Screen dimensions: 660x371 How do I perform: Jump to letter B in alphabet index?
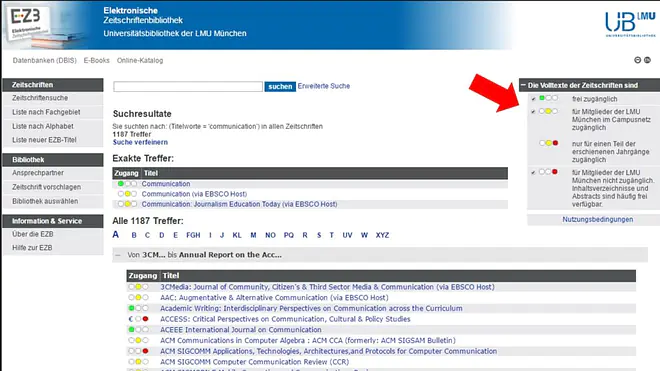pos(134,235)
